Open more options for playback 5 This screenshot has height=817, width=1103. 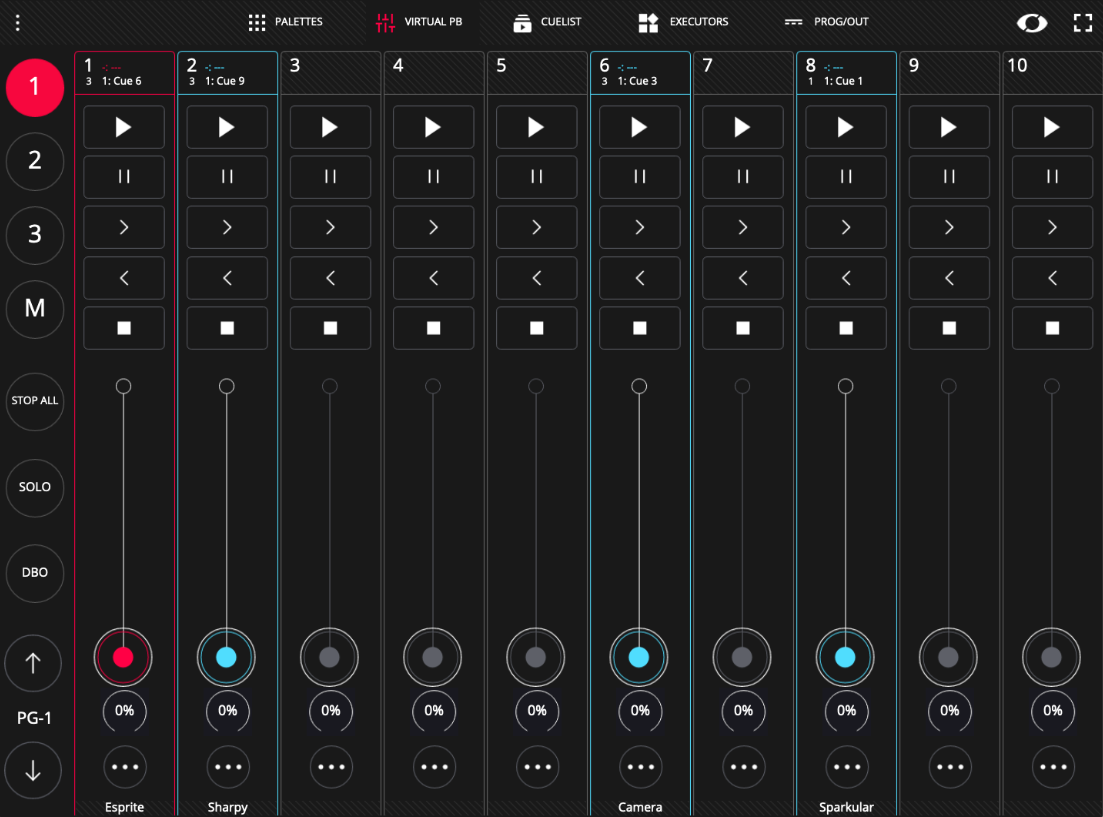click(537, 767)
